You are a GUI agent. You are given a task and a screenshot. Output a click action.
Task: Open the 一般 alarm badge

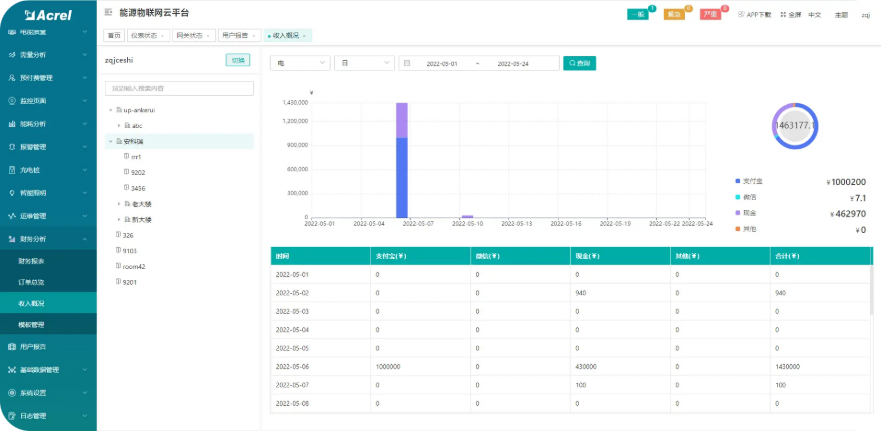point(638,15)
